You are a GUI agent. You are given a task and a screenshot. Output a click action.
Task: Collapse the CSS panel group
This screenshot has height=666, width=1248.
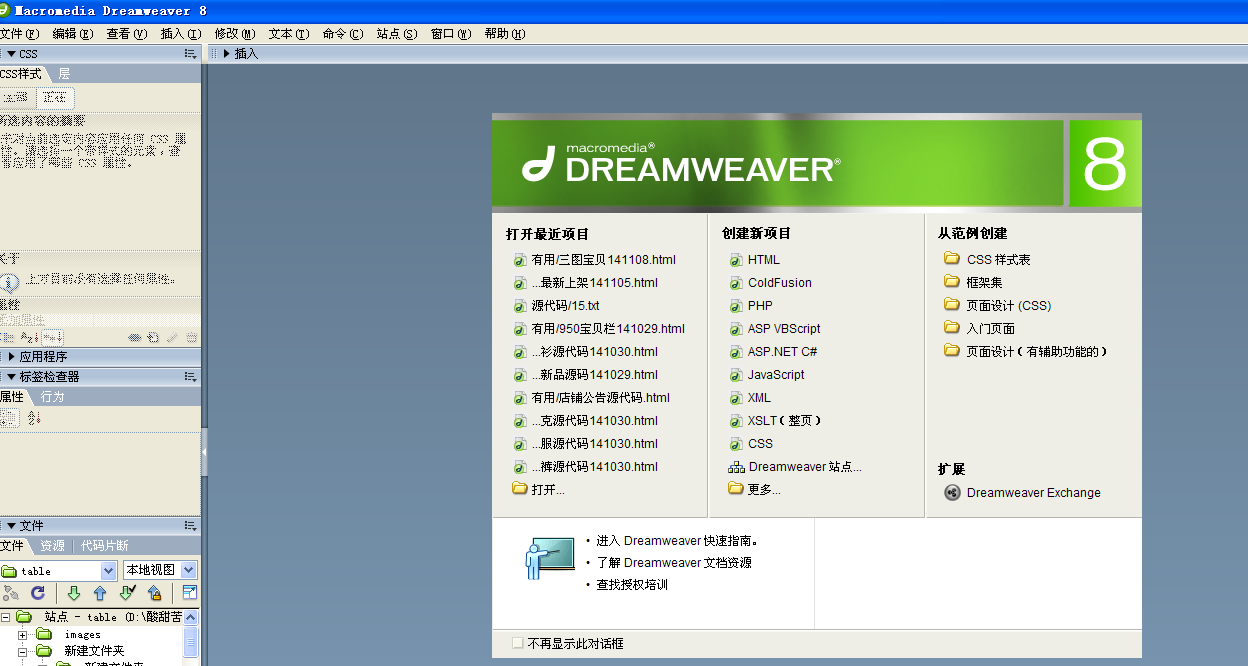coord(11,54)
